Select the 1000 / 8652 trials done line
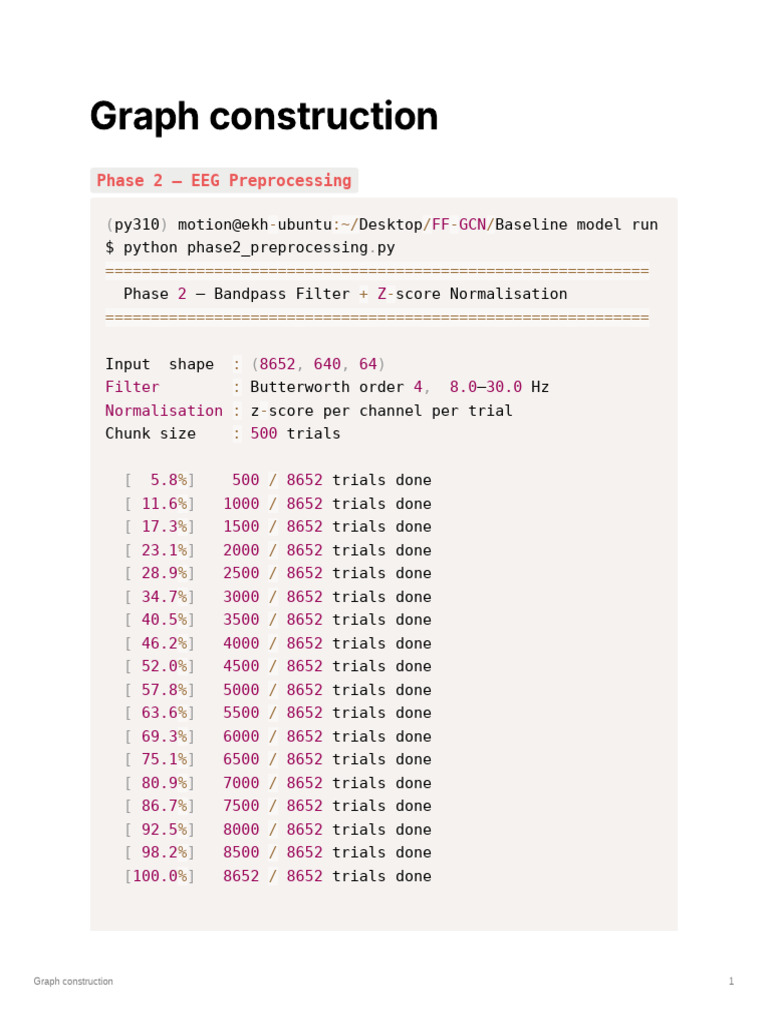This screenshot has width=768, height=1024. 278,504
